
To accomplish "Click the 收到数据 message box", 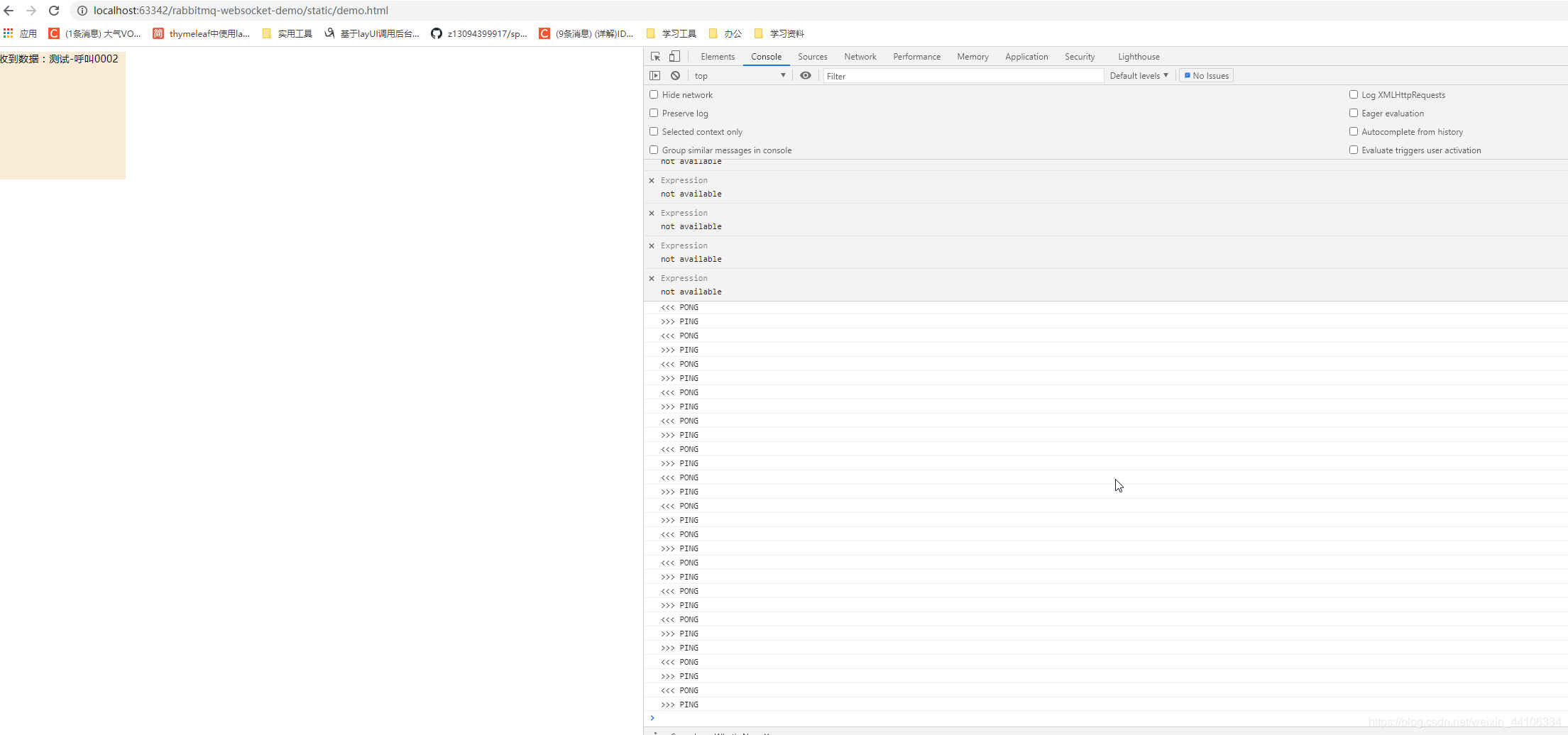I will point(62,115).
